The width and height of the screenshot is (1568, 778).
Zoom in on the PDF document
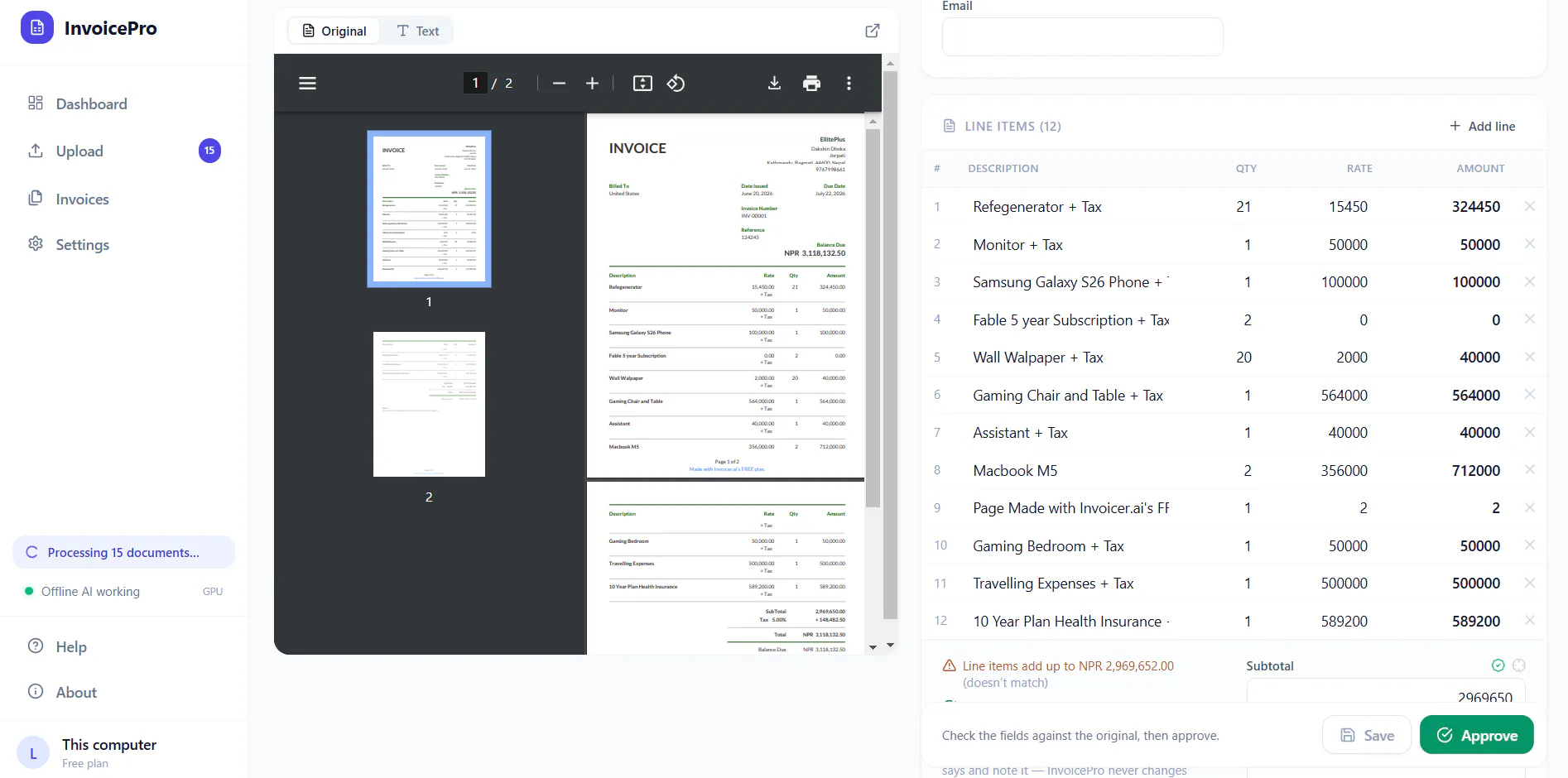tap(592, 84)
